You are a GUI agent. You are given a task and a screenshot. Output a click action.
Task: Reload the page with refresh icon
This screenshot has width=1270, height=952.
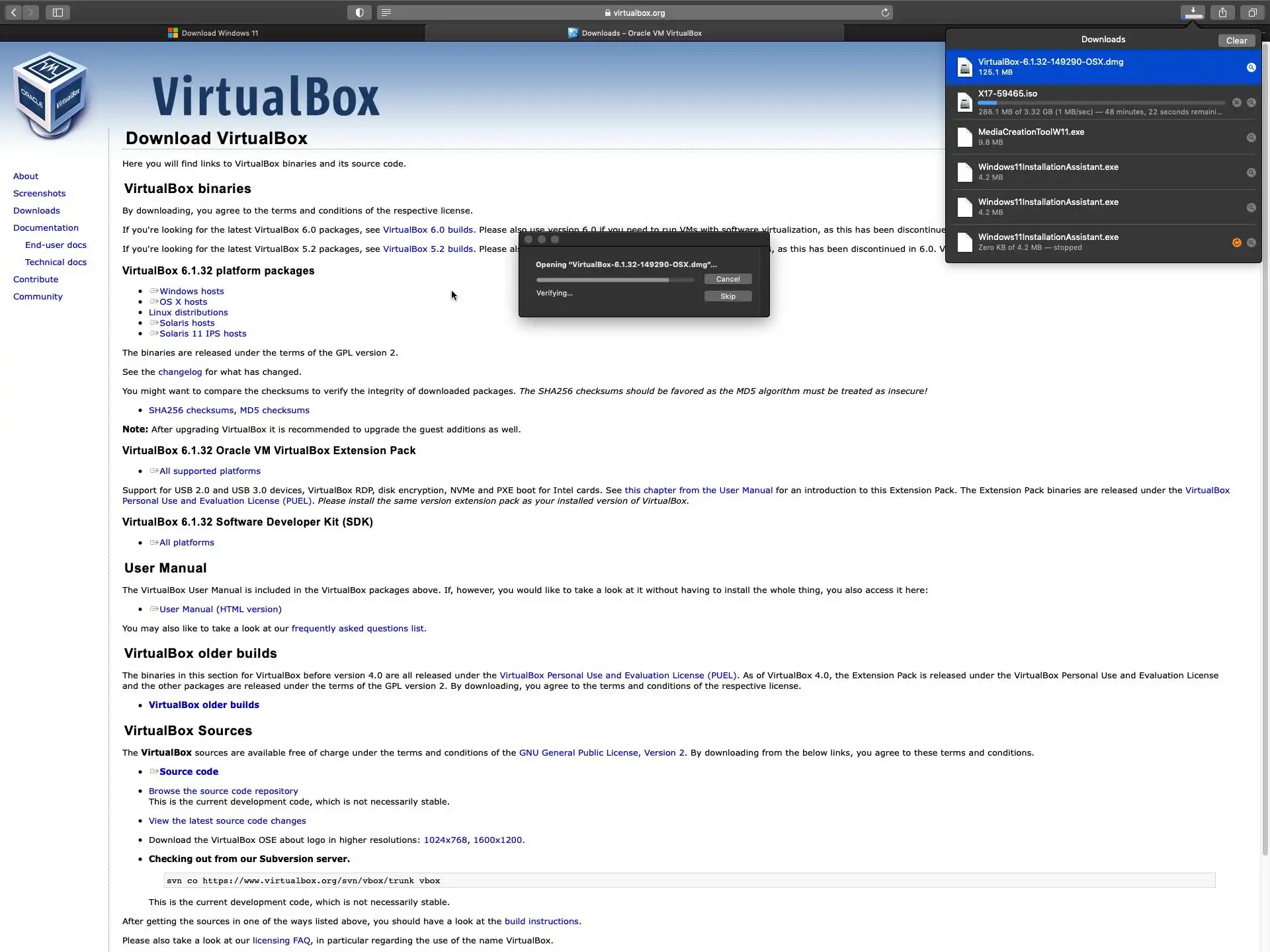[x=885, y=13]
